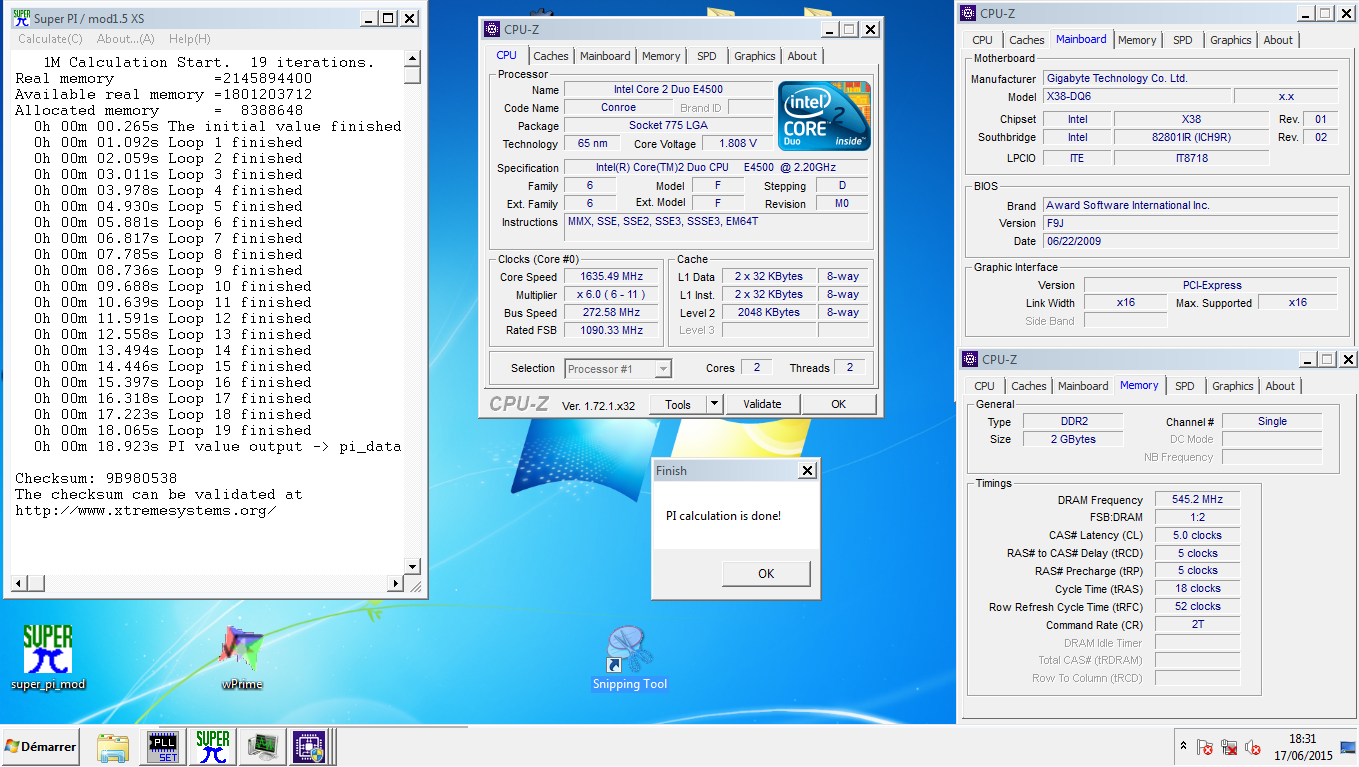Open the Snipping Tool desktop shortcut
The width and height of the screenshot is (1359, 767).
[629, 656]
